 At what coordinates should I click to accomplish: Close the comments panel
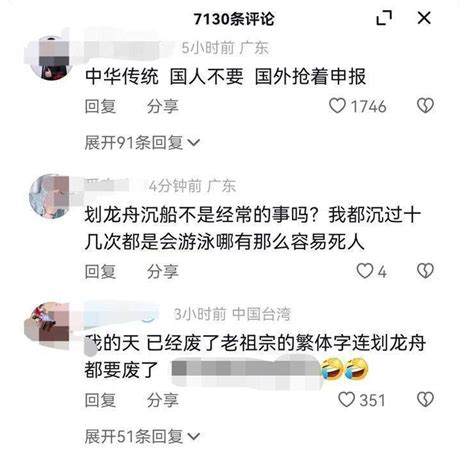[x=424, y=18]
